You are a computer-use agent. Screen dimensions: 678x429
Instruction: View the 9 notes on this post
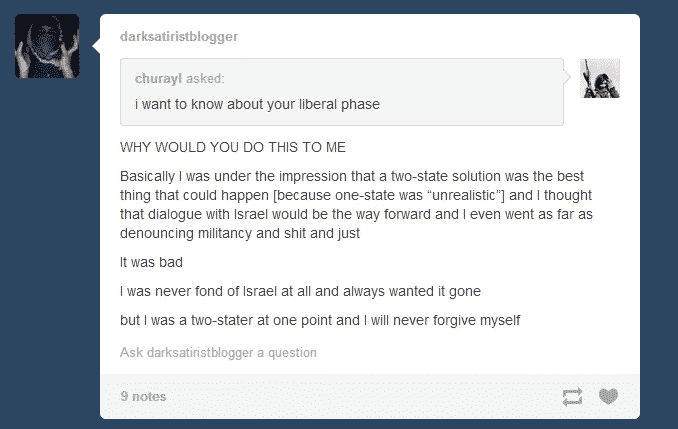(143, 396)
